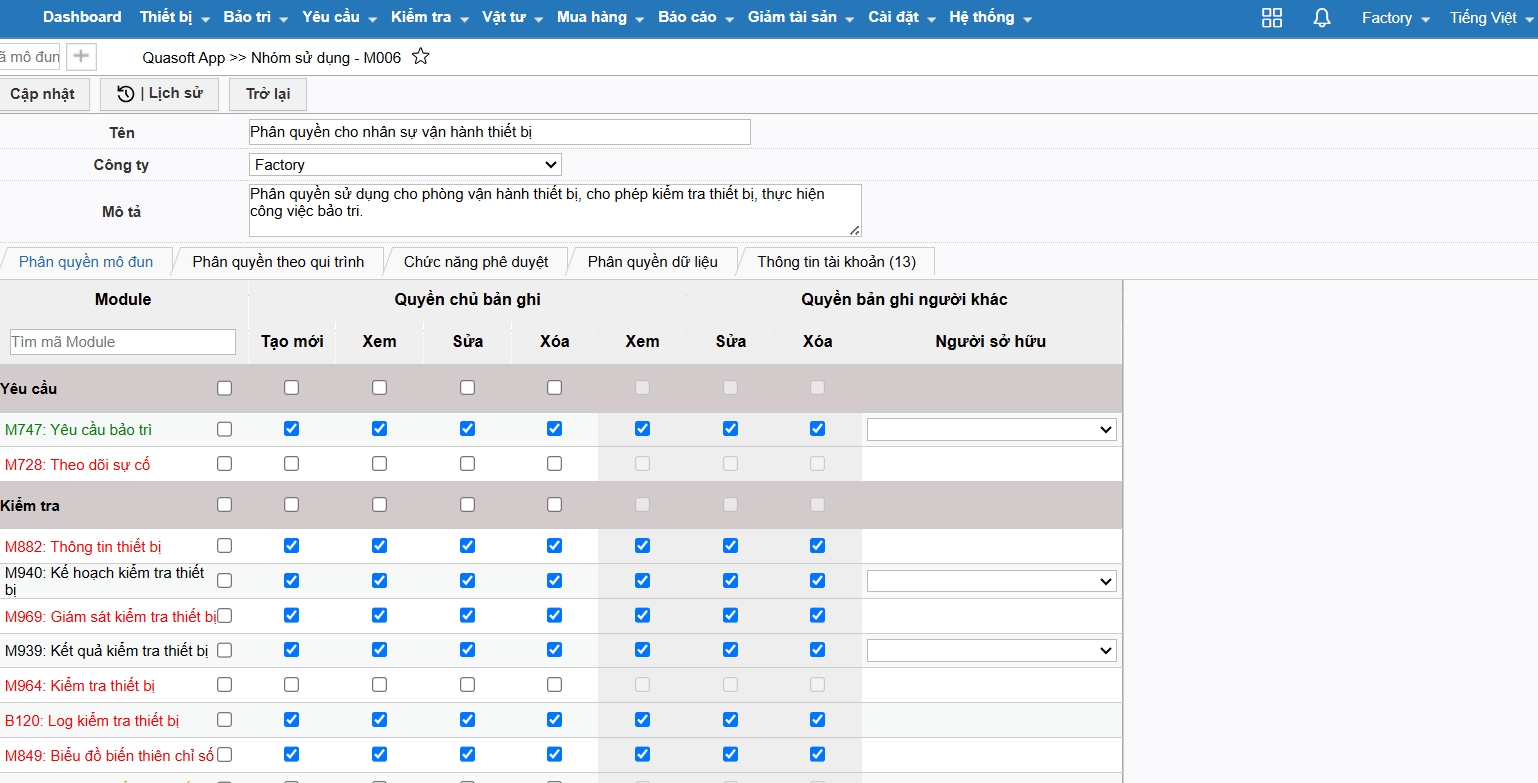Click the Trở lại button

[267, 94]
